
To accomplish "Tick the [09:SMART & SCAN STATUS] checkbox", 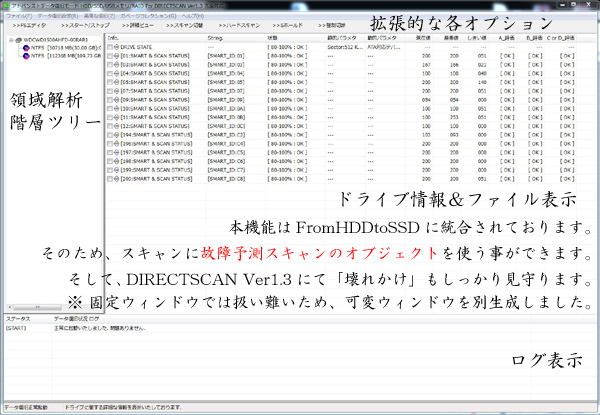I will pos(110,100).
